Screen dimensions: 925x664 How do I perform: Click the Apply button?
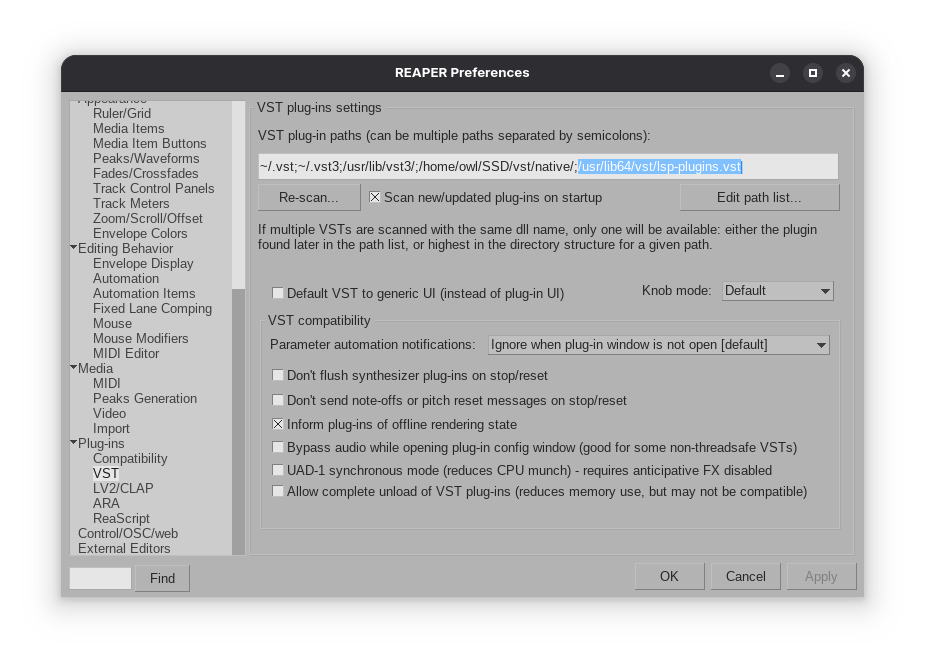[x=821, y=576]
